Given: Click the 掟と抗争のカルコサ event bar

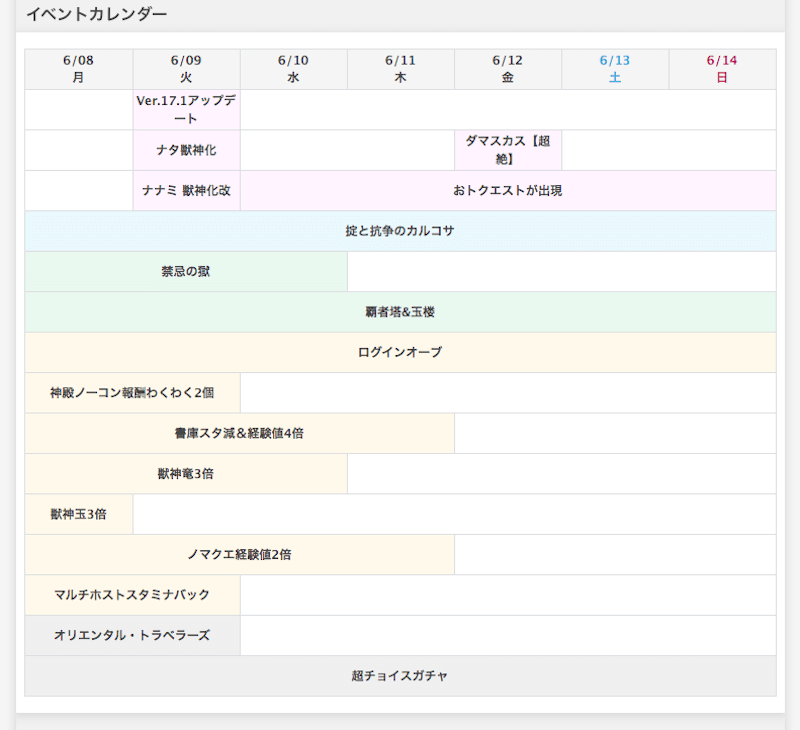Looking at the screenshot, I should tap(401, 231).
